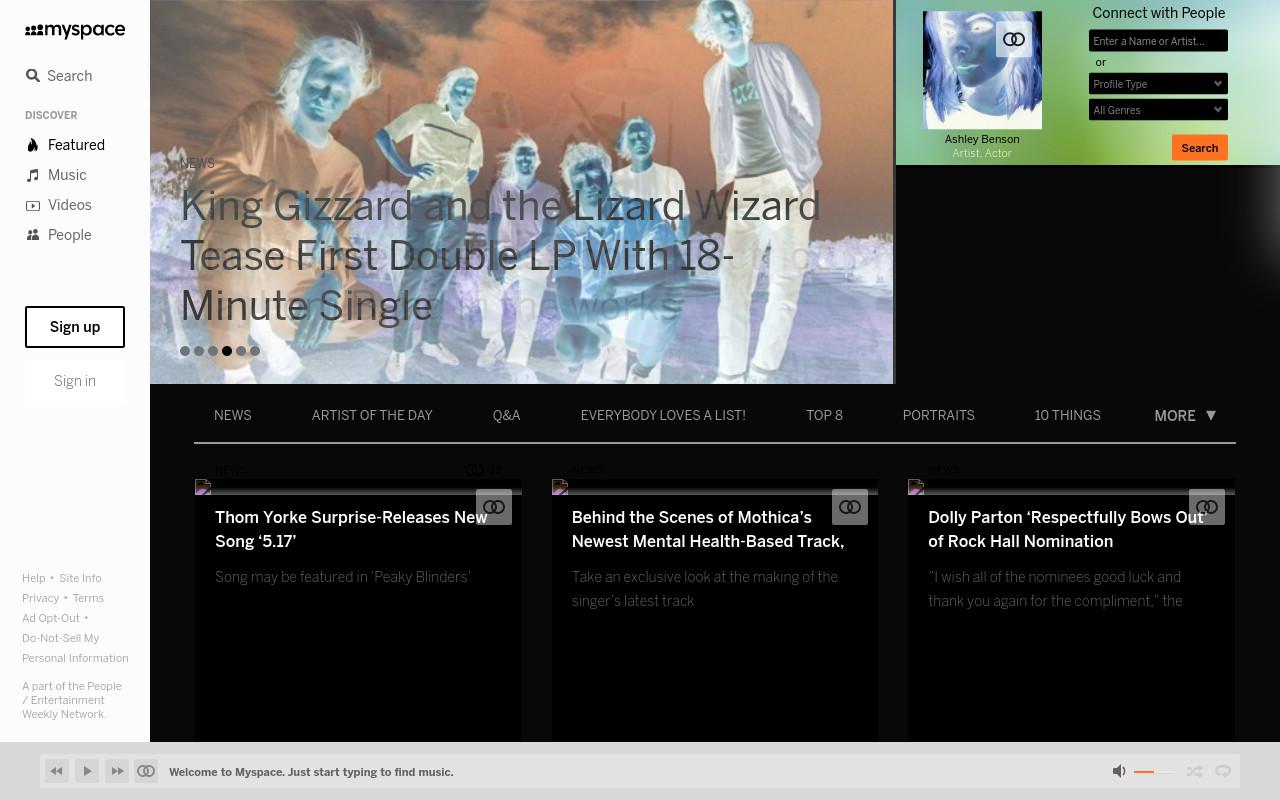Click next track button in player
The image size is (1280, 800).
[x=117, y=771]
